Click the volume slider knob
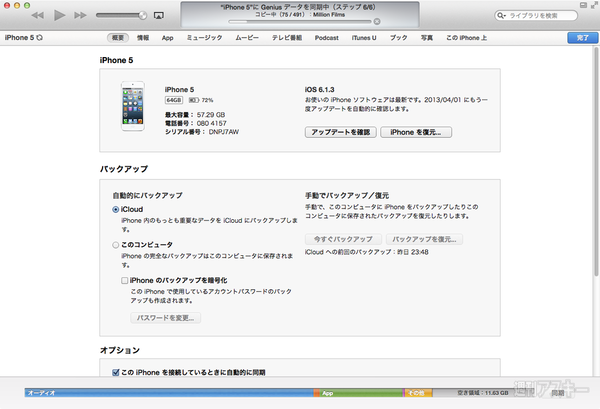 142,15
